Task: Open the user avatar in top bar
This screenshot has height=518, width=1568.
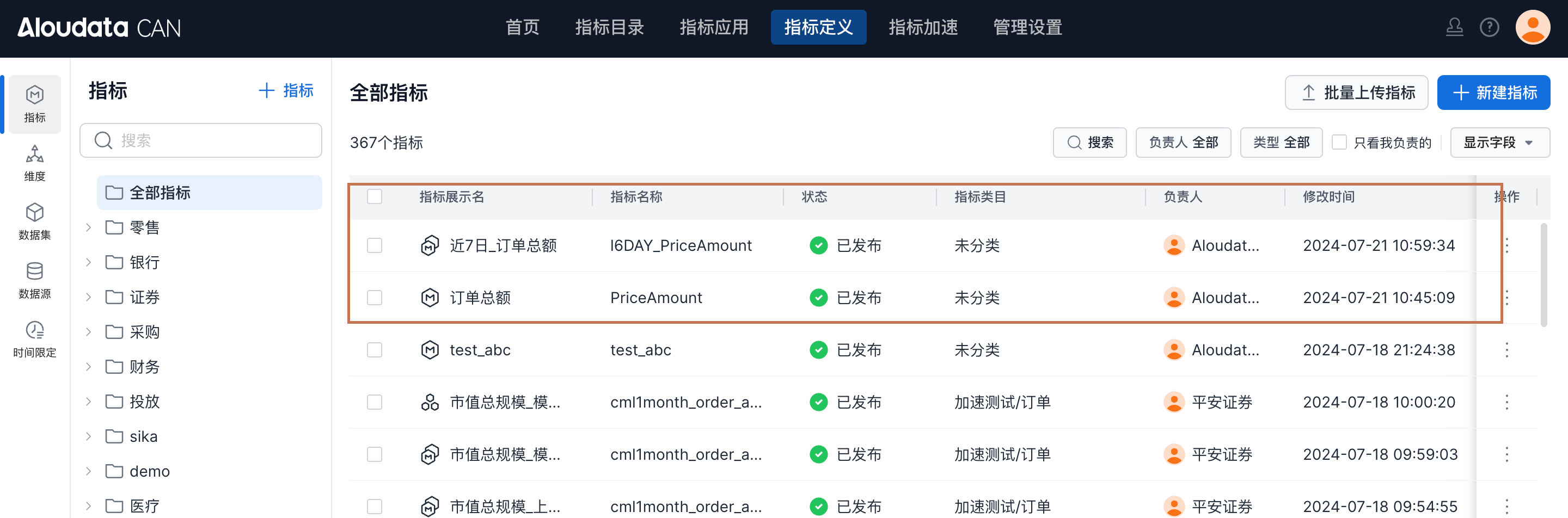Action: (1532, 27)
